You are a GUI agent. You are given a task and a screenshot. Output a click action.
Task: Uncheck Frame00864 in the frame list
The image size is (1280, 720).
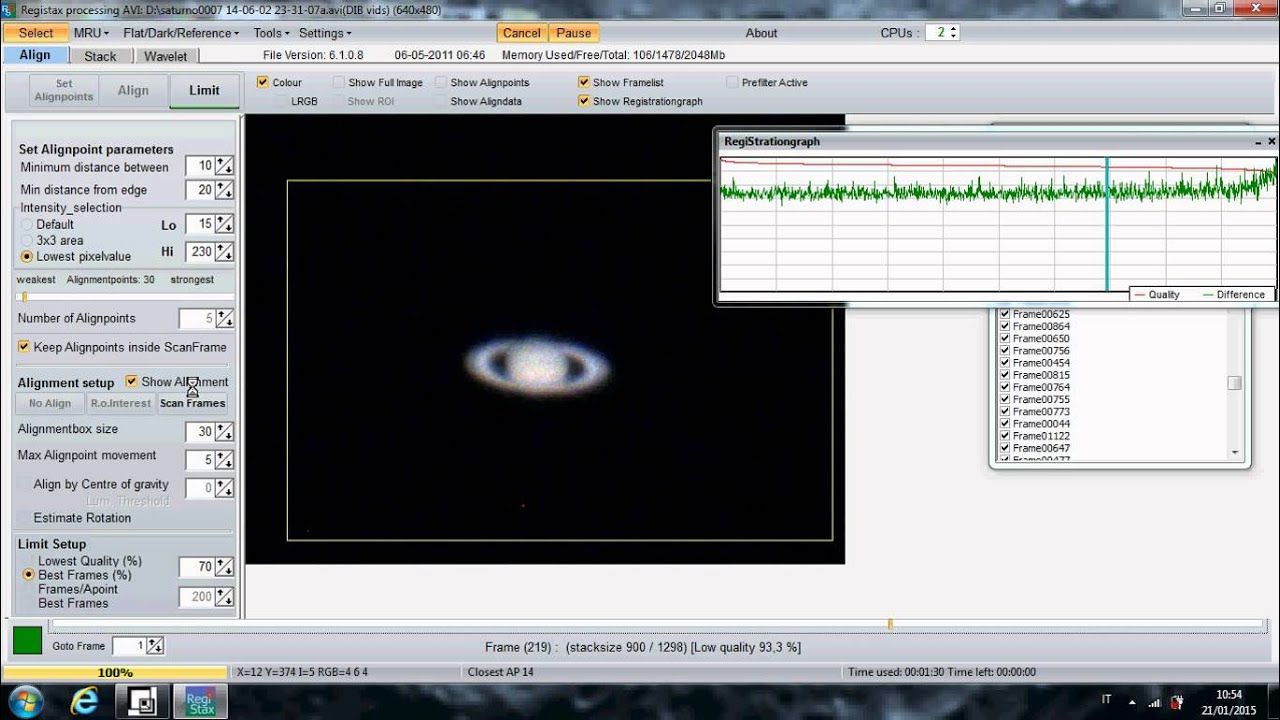[1005, 327]
